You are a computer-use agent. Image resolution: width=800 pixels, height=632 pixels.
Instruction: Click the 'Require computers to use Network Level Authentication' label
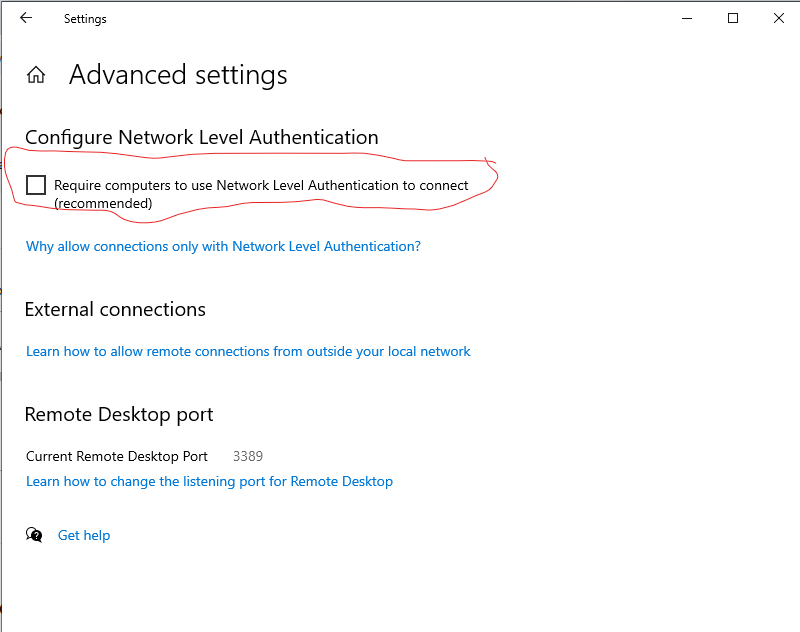coord(261,185)
